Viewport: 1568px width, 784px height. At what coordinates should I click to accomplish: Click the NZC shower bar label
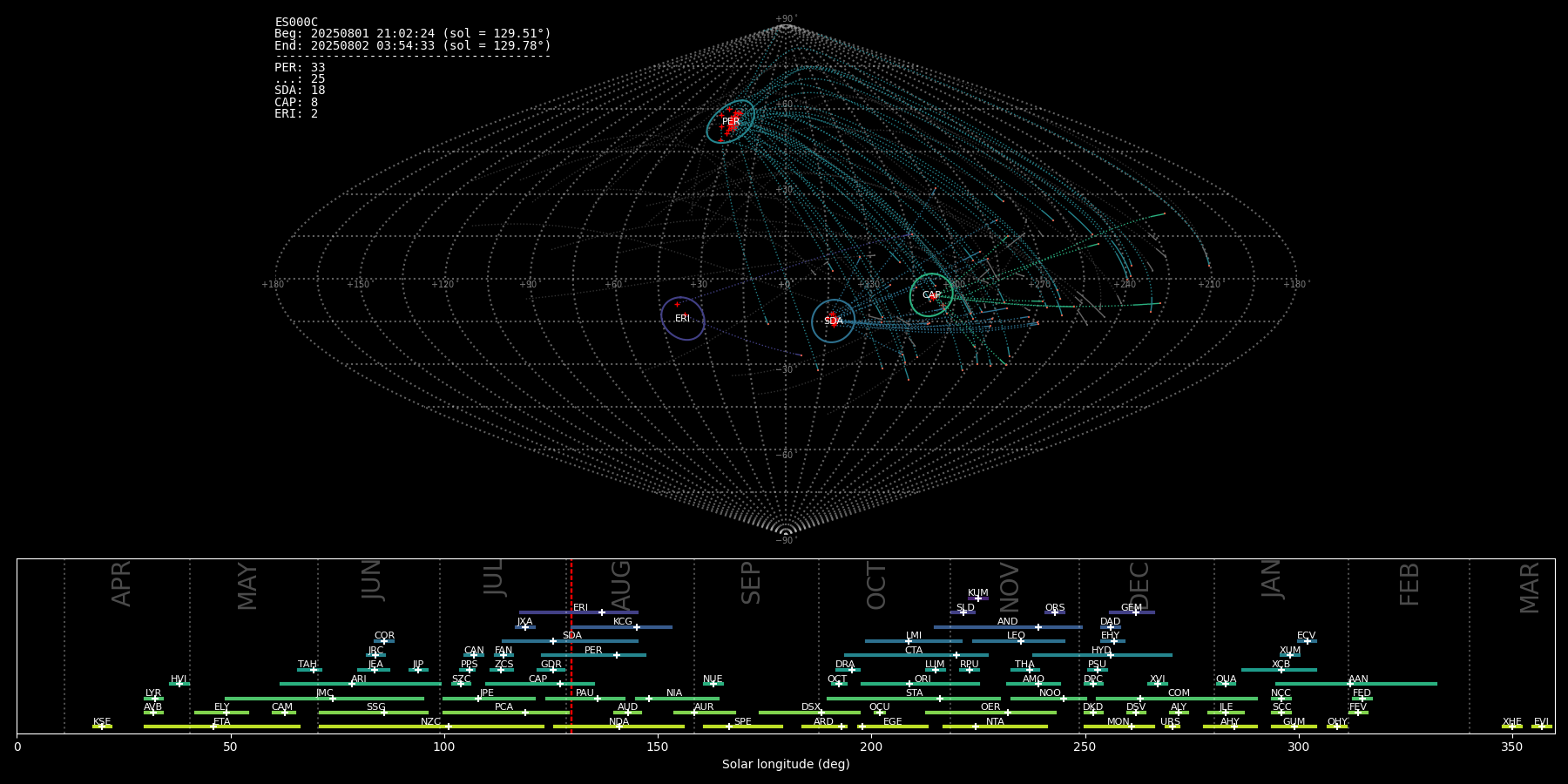431,722
